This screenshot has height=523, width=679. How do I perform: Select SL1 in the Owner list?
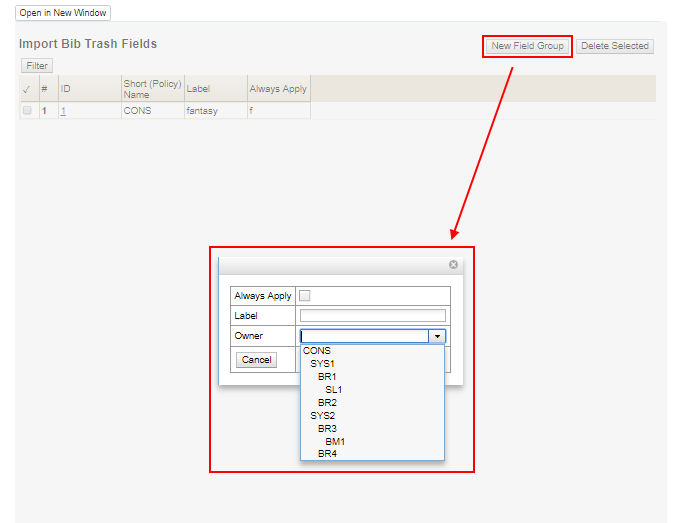pos(333,389)
